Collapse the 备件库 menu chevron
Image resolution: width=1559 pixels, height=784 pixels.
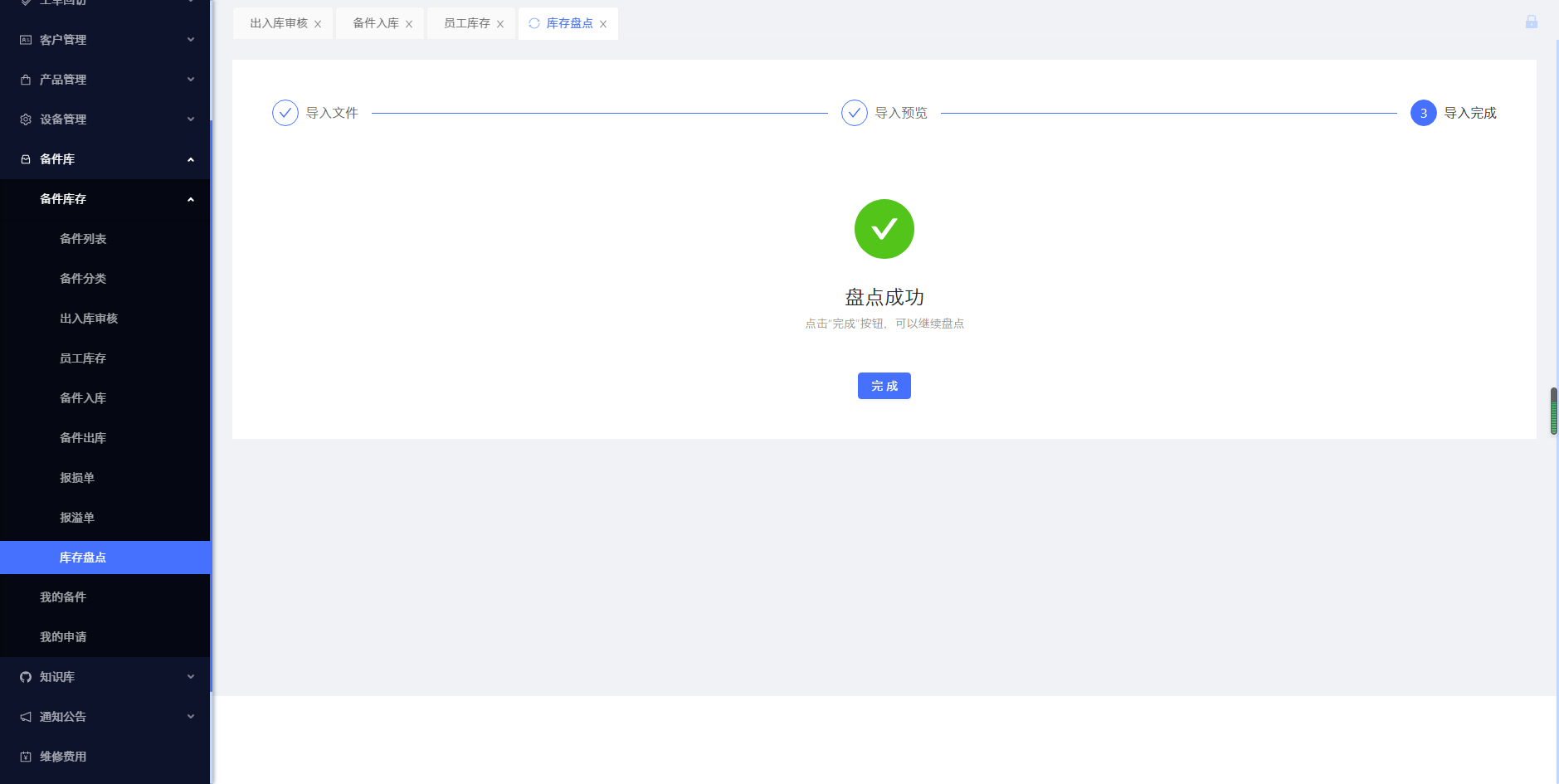coord(190,158)
